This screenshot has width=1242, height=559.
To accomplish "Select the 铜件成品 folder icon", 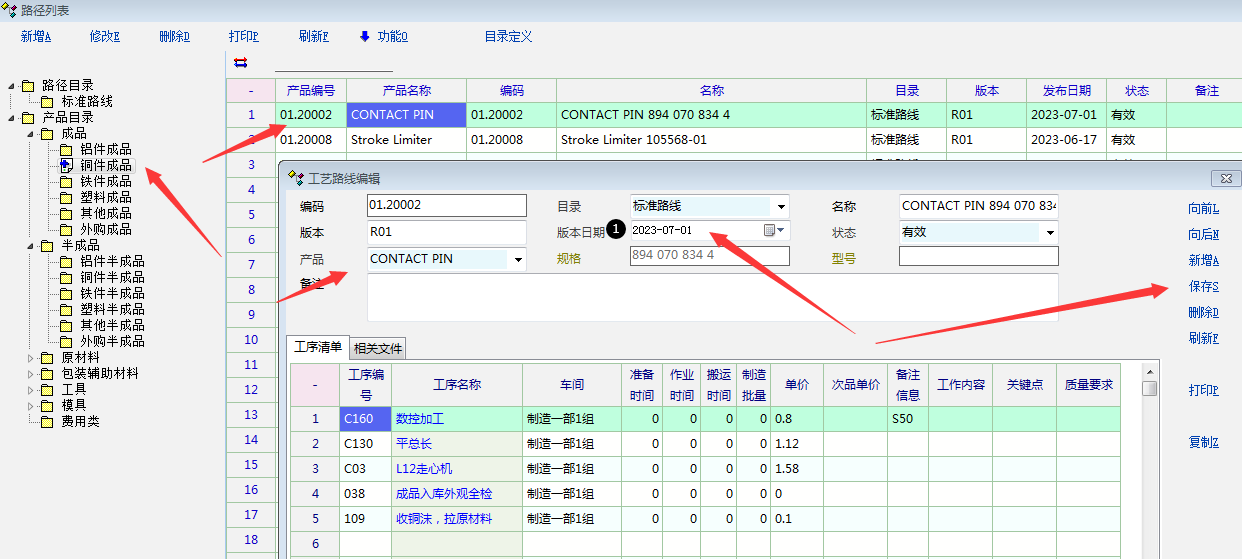I will click(x=66, y=165).
